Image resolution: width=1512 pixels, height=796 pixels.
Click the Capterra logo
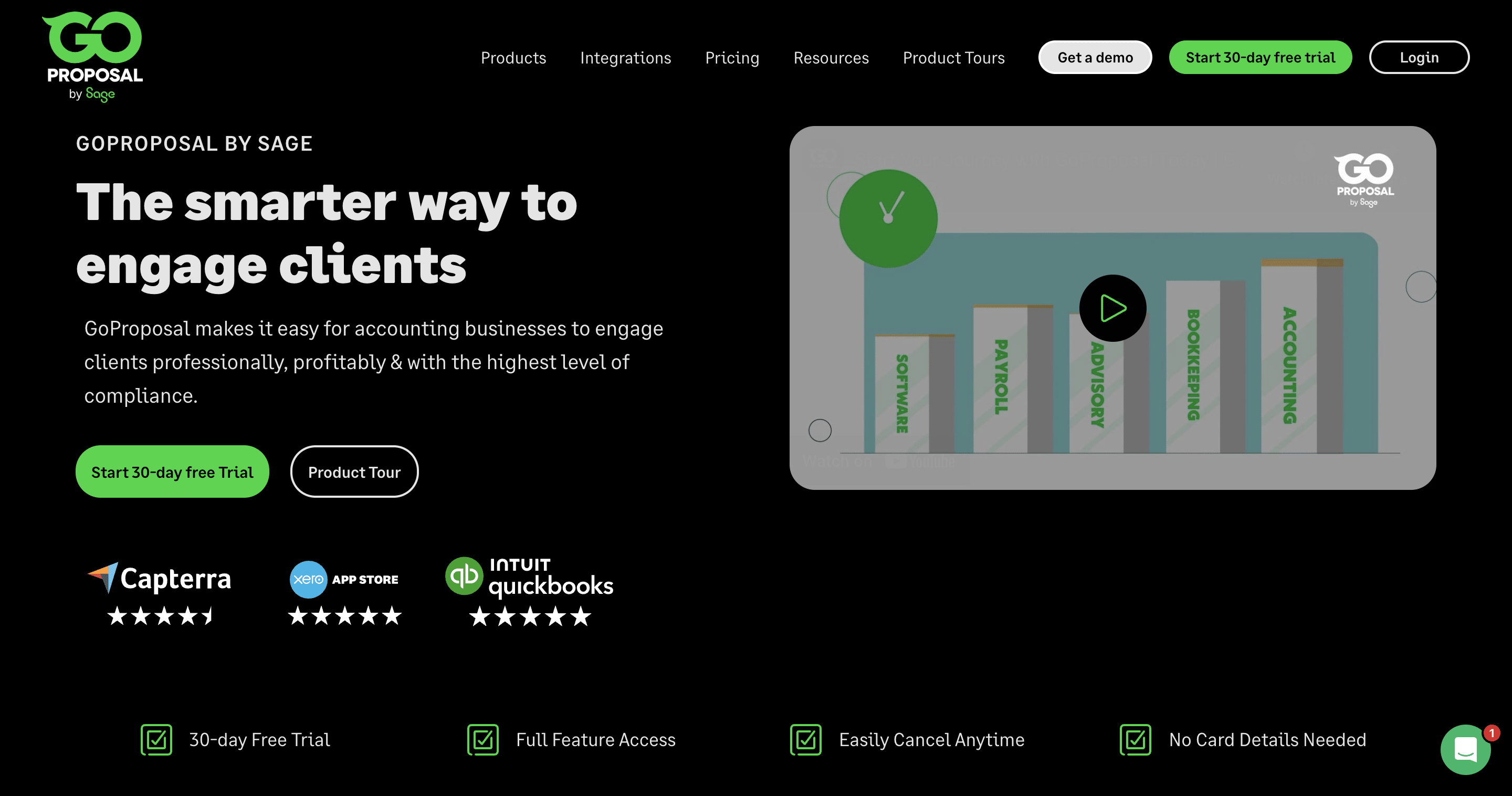pos(160,578)
